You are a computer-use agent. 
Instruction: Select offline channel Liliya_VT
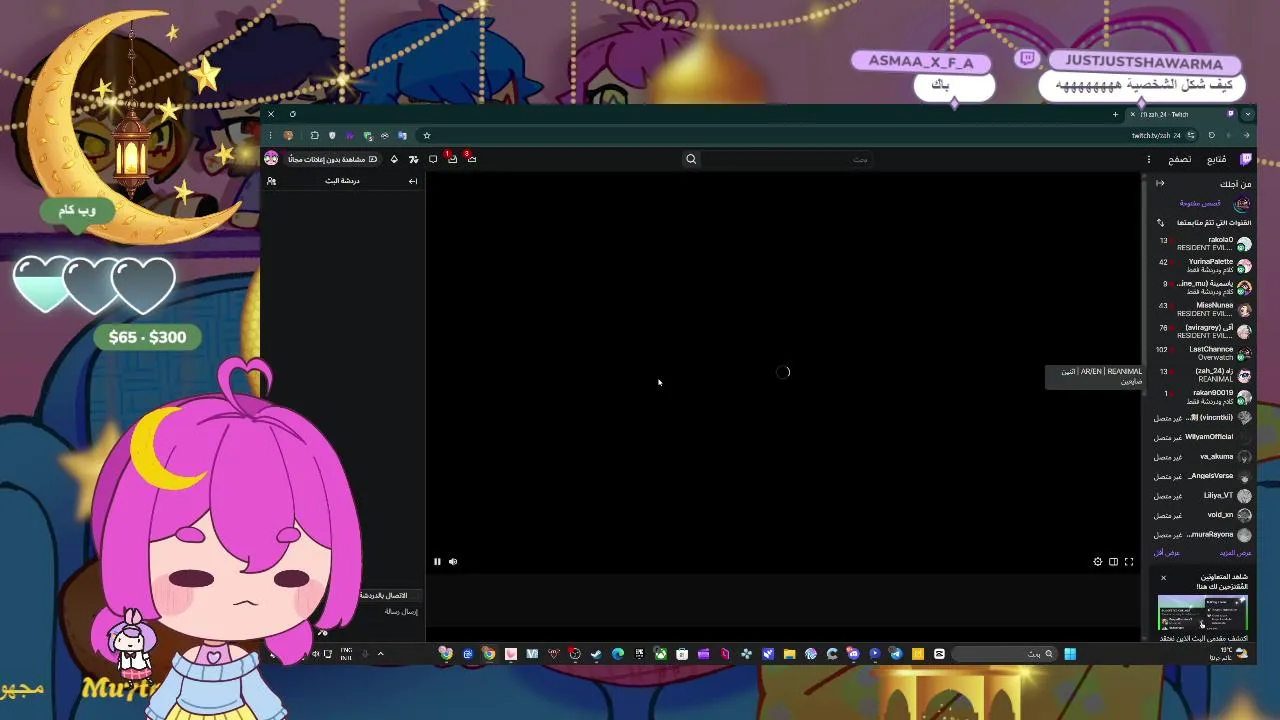click(x=1204, y=495)
